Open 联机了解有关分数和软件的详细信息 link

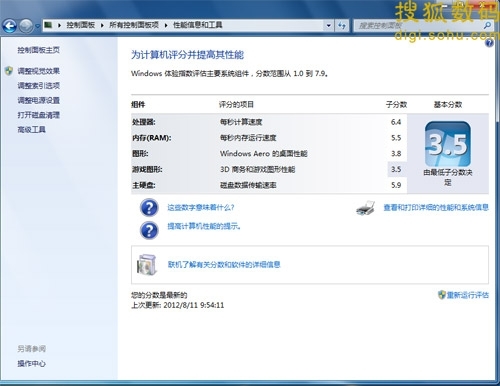click(x=224, y=265)
